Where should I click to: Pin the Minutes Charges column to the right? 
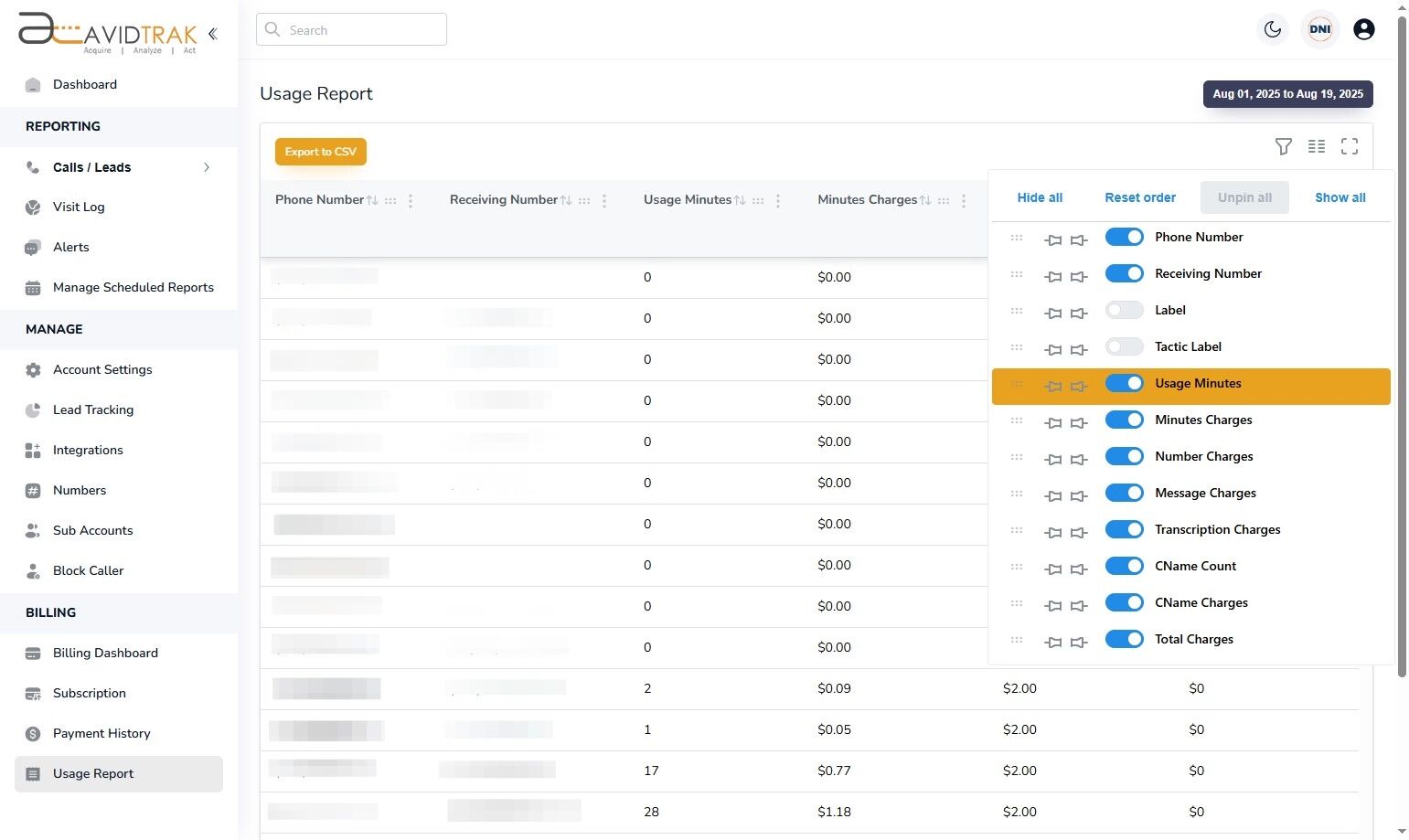click(x=1079, y=422)
